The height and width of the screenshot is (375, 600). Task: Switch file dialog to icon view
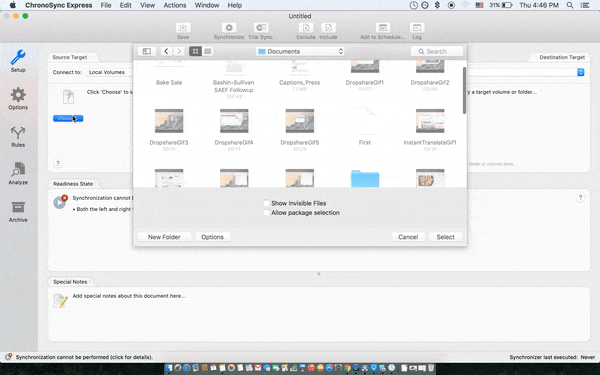tap(196, 51)
